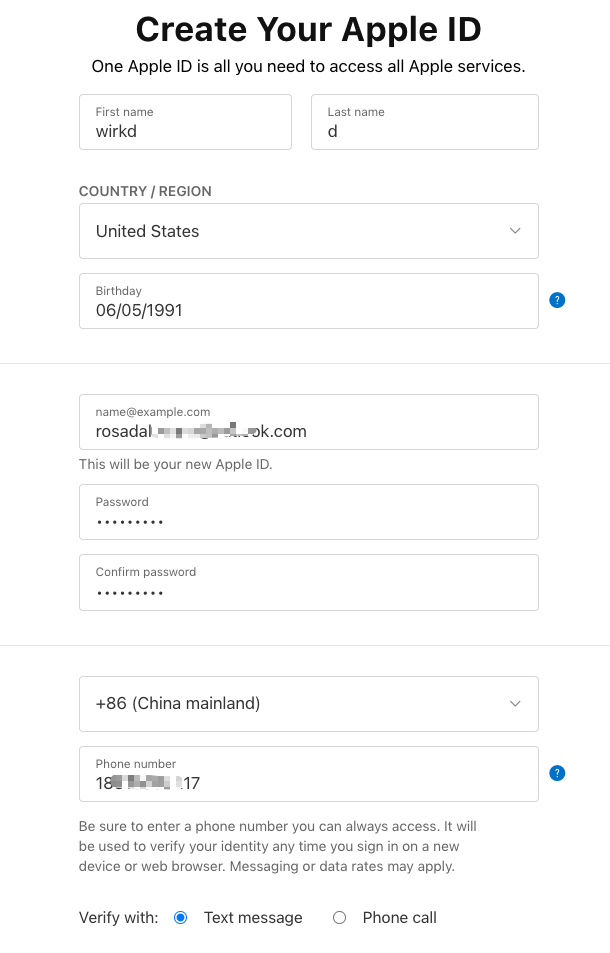Click the COUNTRY / REGION label

click(145, 191)
